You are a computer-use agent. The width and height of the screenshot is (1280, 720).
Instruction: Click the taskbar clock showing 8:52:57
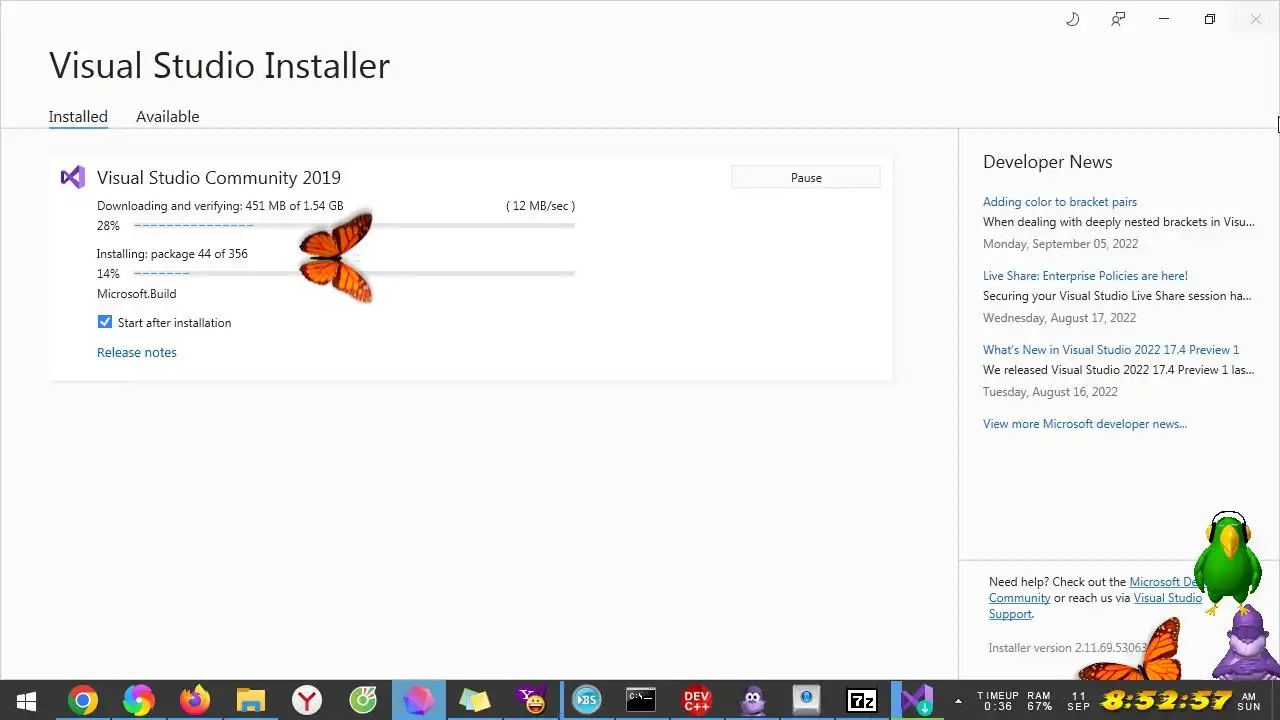(1166, 700)
